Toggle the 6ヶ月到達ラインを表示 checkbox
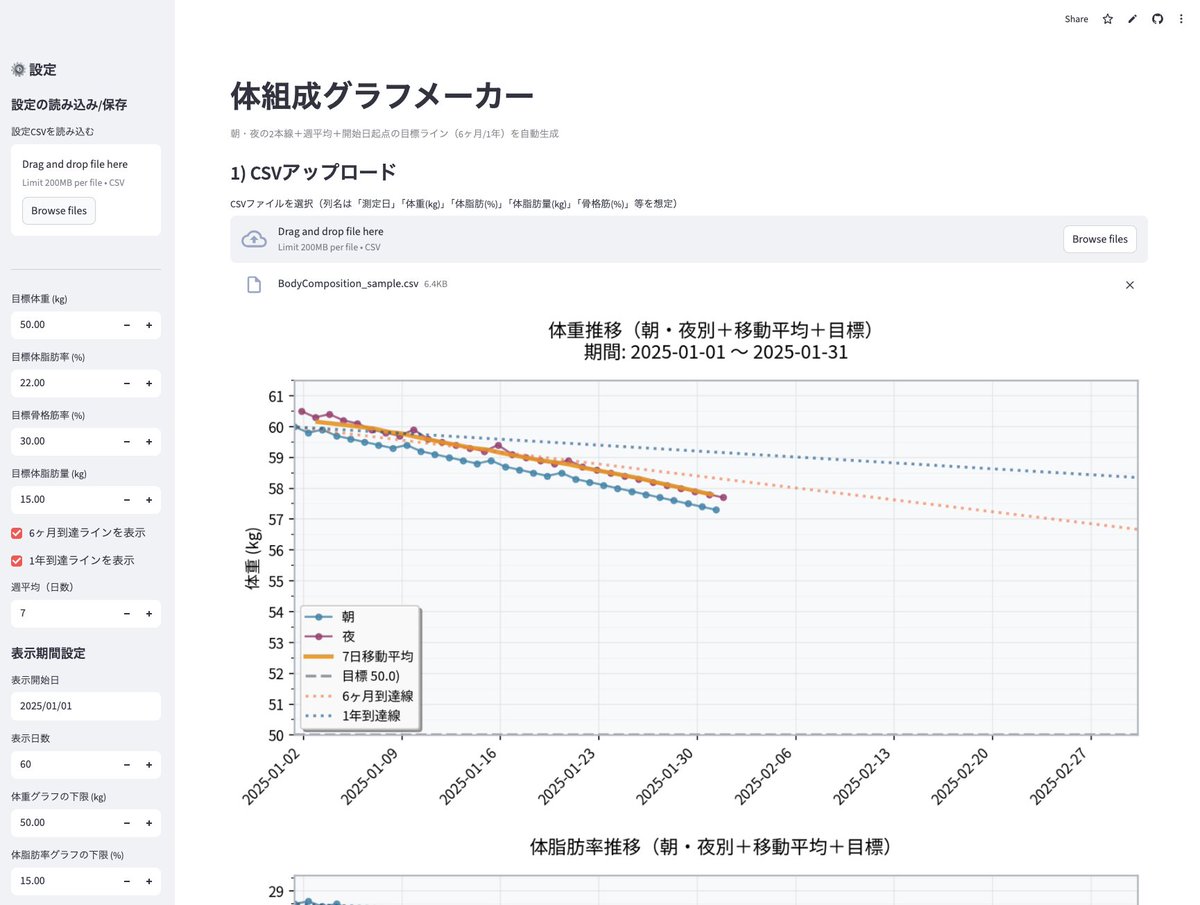 17,533
